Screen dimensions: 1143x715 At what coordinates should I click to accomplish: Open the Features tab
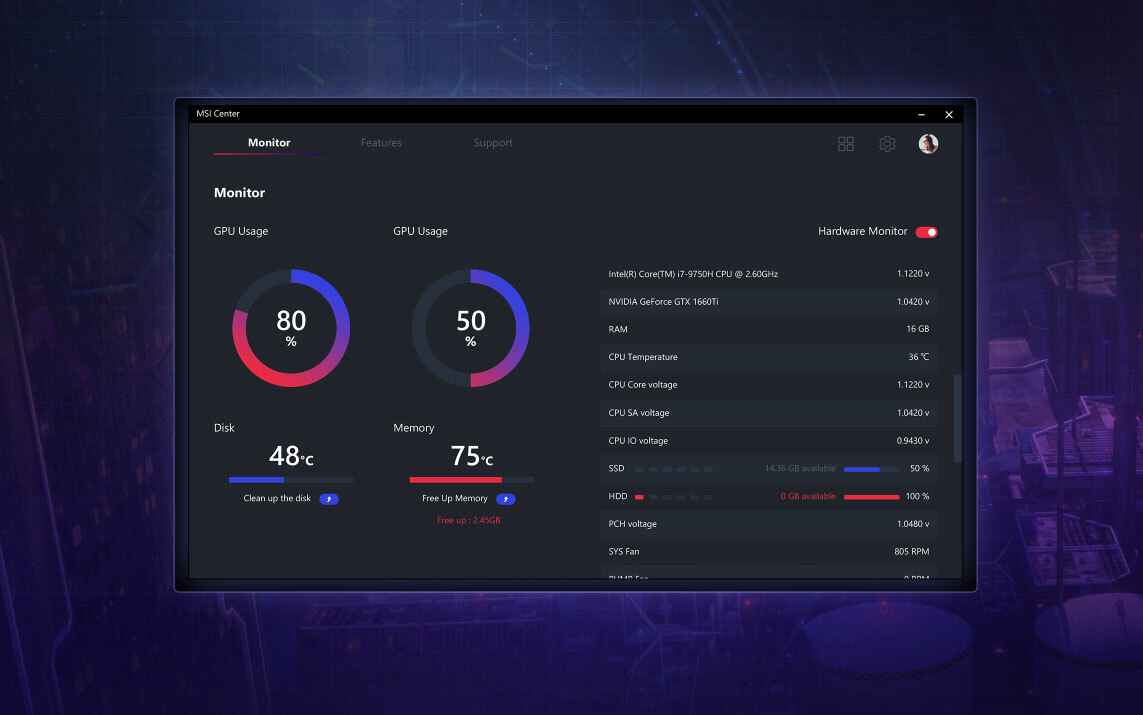381,143
